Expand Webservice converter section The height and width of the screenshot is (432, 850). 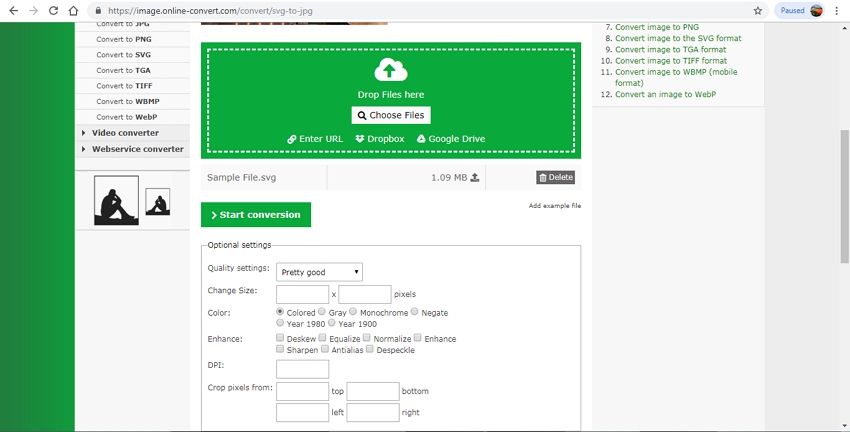137,149
